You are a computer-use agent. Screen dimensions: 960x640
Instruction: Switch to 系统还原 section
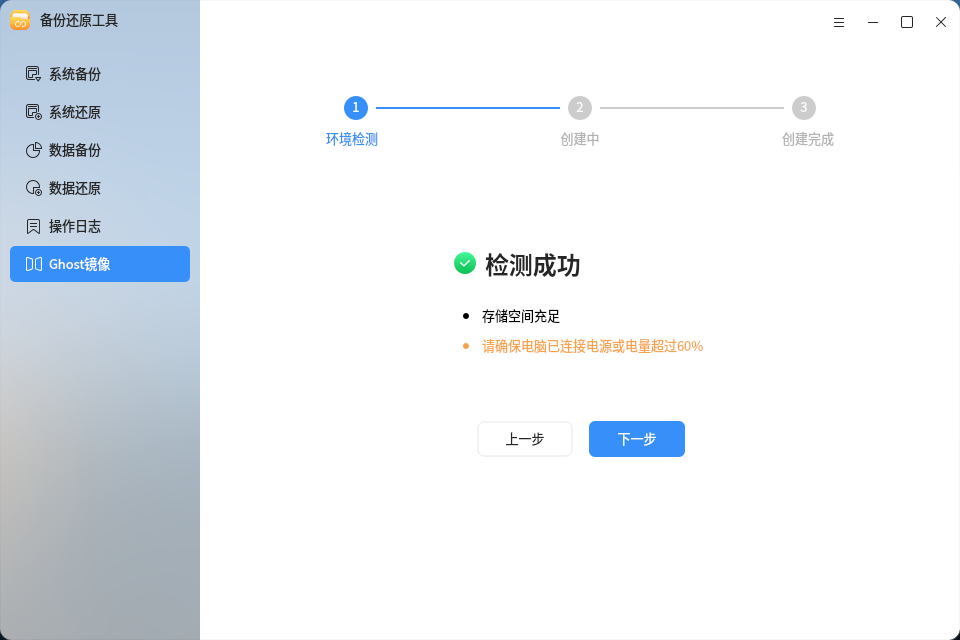click(x=100, y=112)
